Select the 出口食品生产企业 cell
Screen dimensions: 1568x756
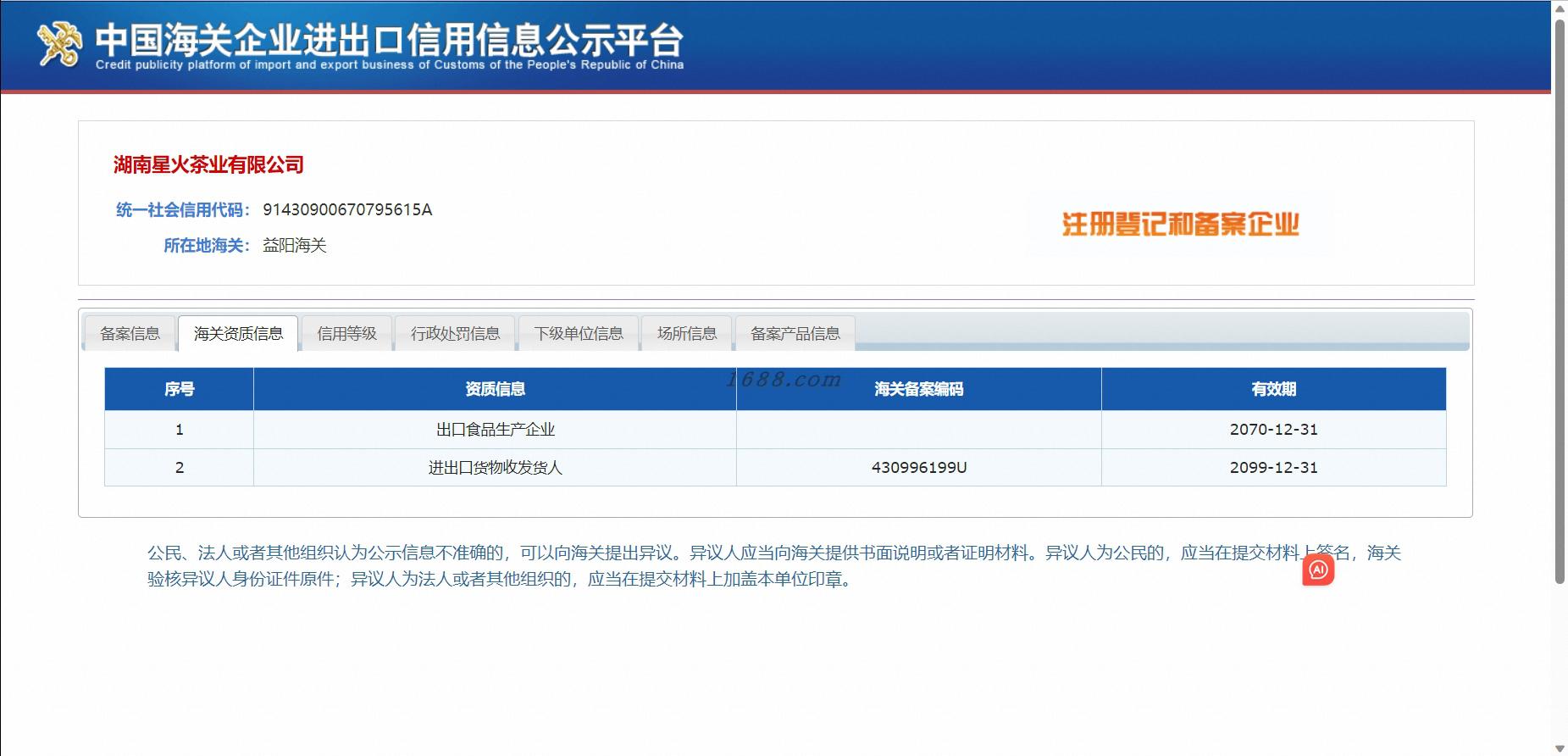tap(496, 430)
